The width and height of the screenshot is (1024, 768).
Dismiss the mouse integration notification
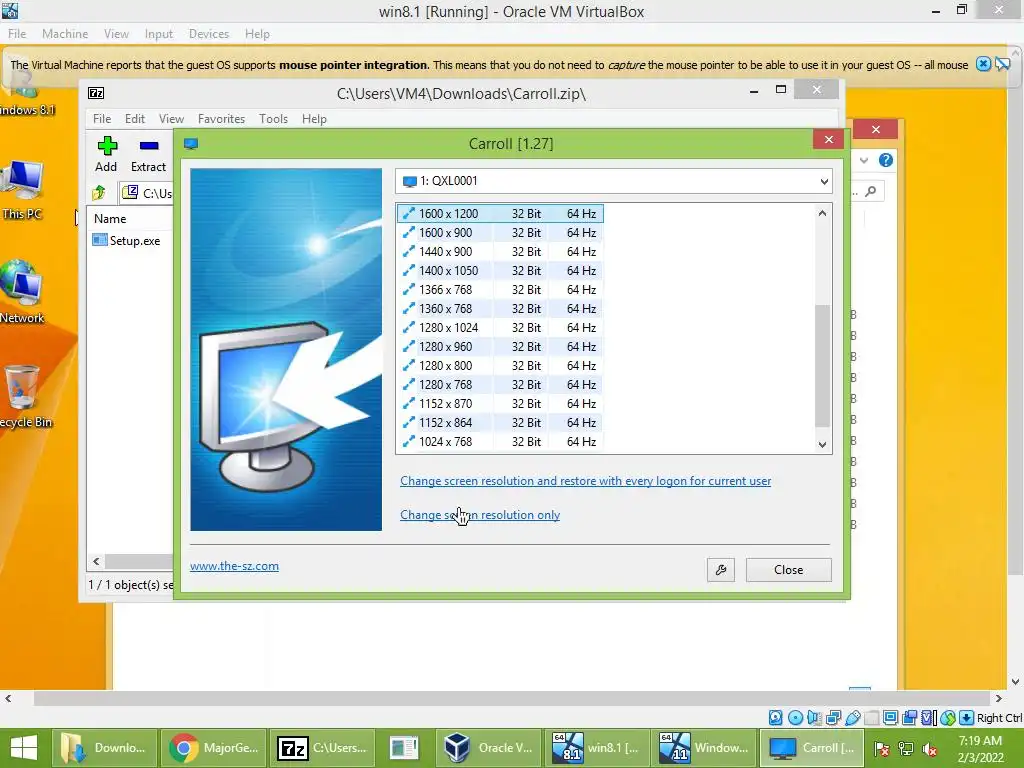tap(983, 64)
